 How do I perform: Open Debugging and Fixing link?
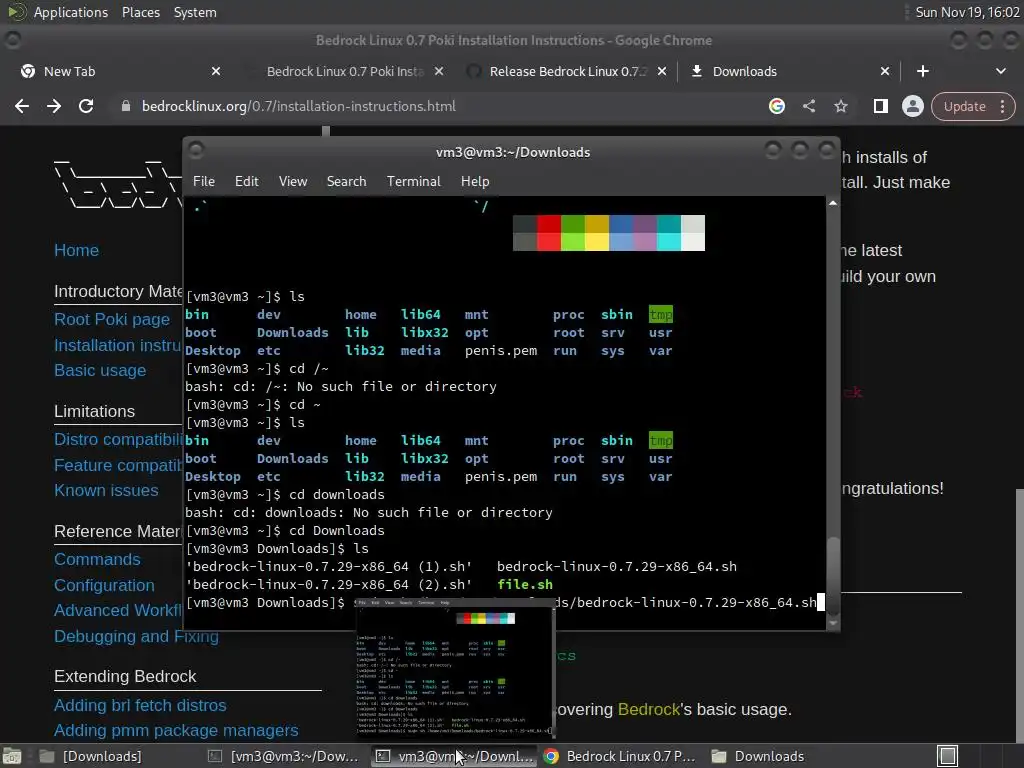coord(136,636)
